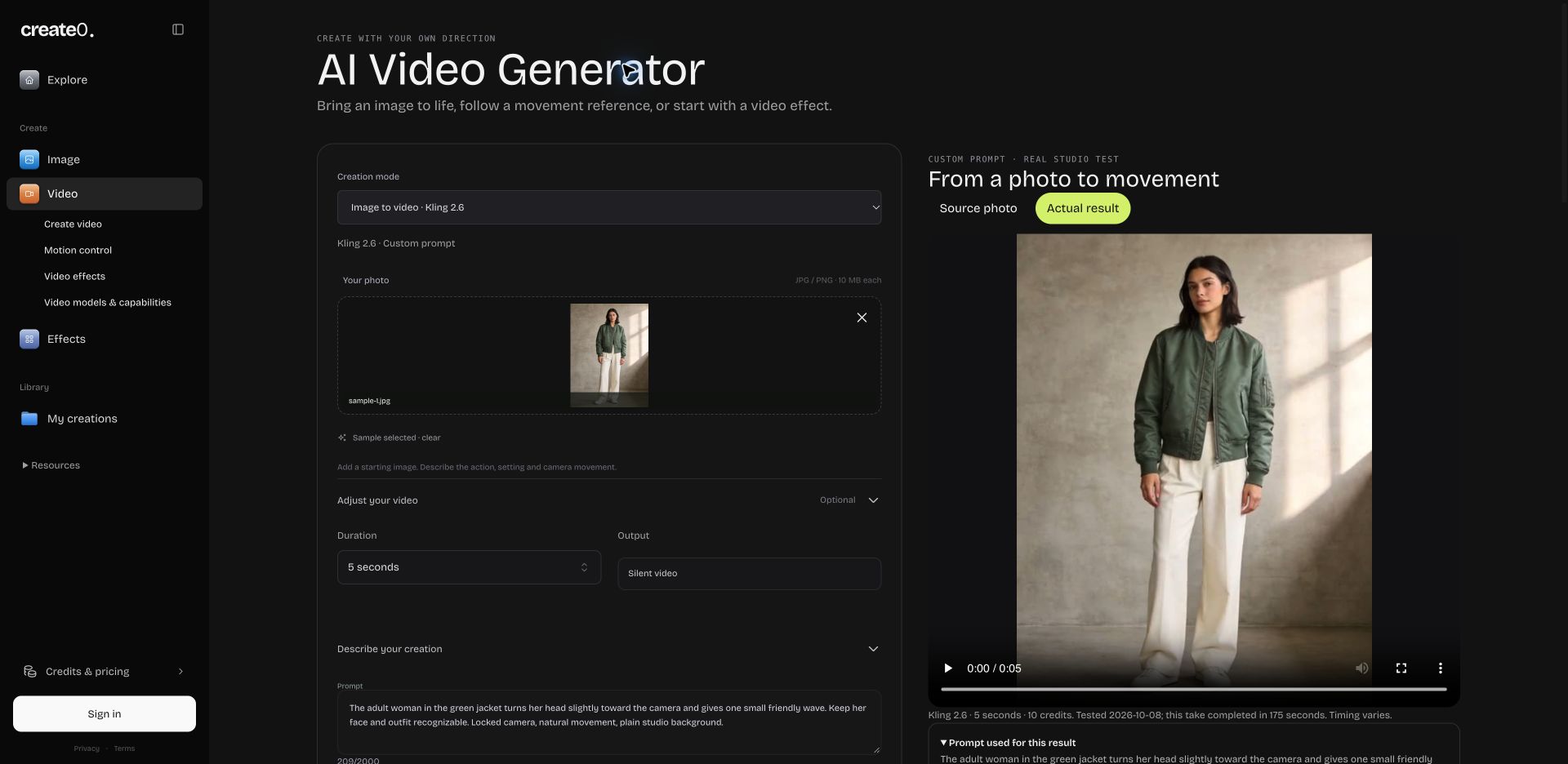Screen dimensions: 1568x764
Task: Click the Silent video output field
Action: (749, 574)
